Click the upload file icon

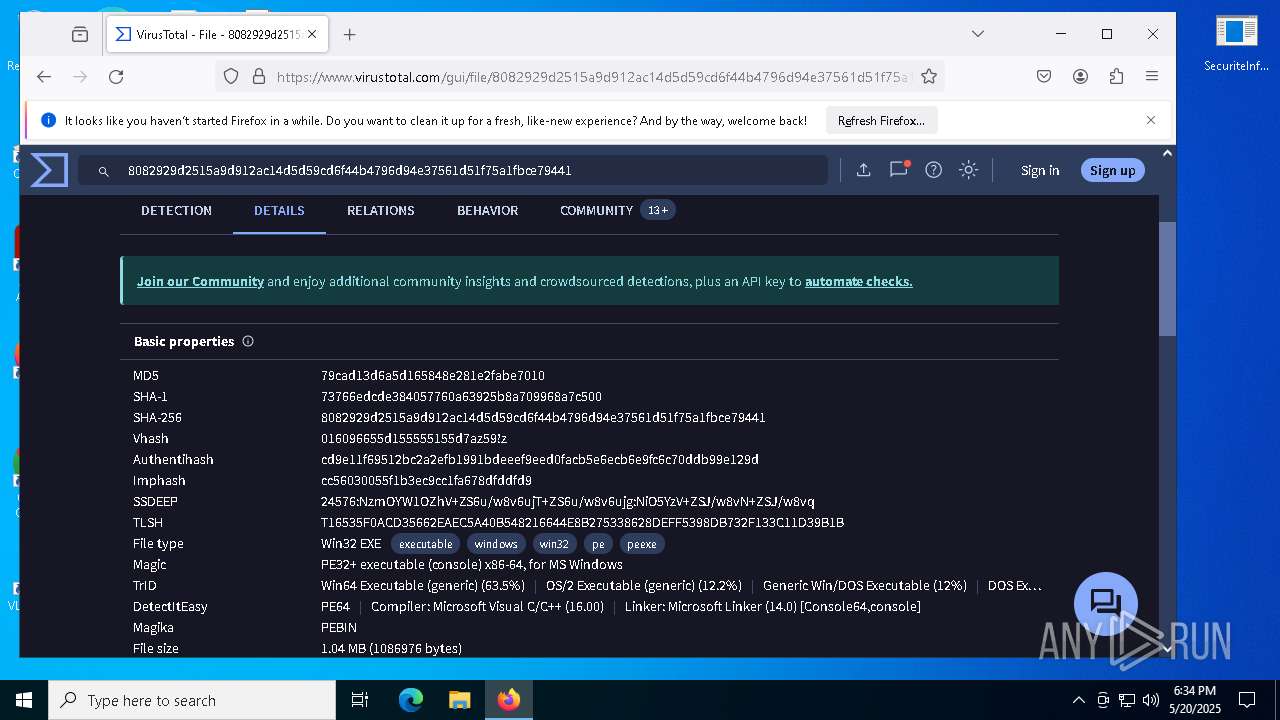click(x=863, y=170)
